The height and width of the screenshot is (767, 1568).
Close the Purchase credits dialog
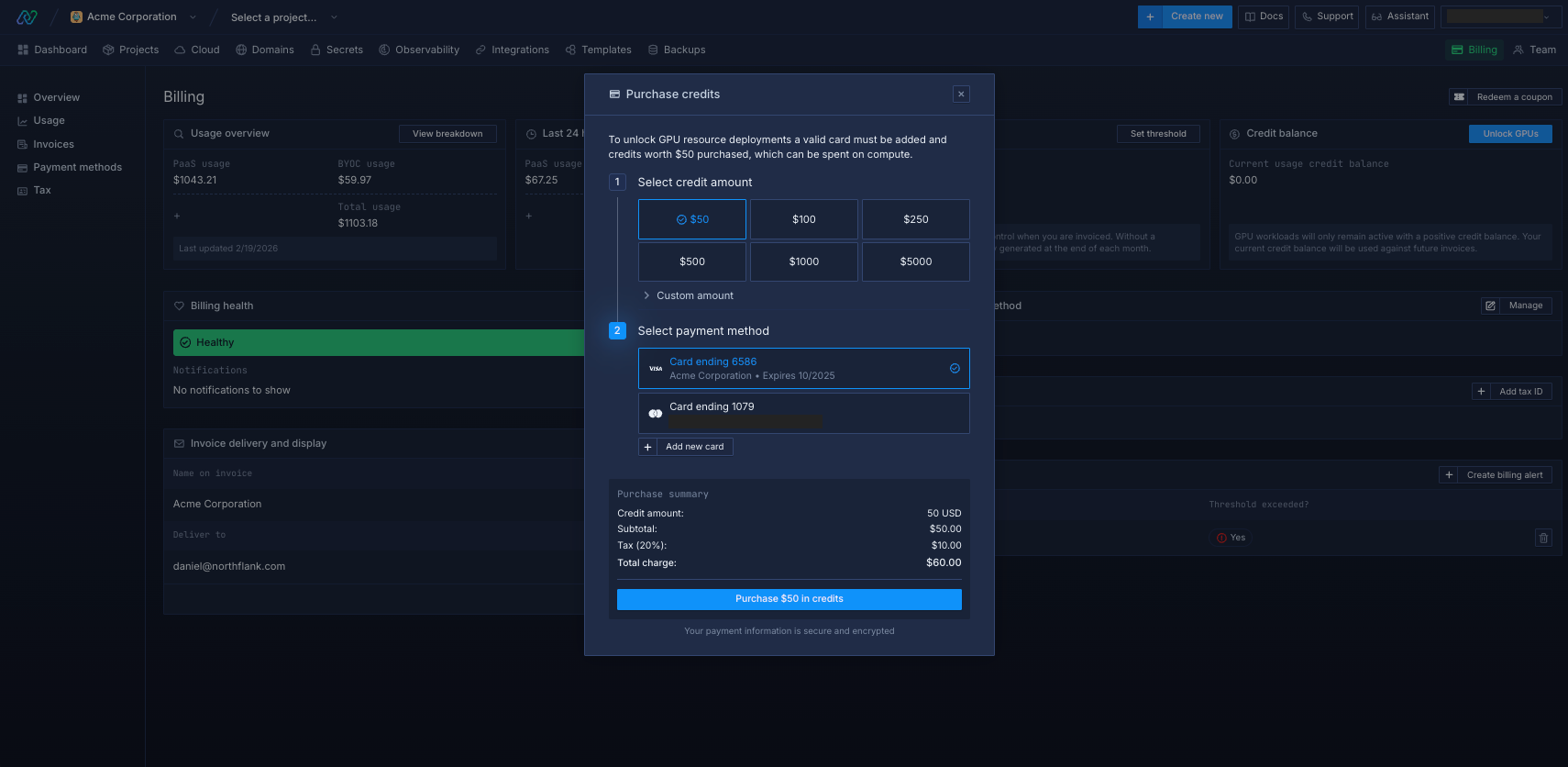click(961, 94)
